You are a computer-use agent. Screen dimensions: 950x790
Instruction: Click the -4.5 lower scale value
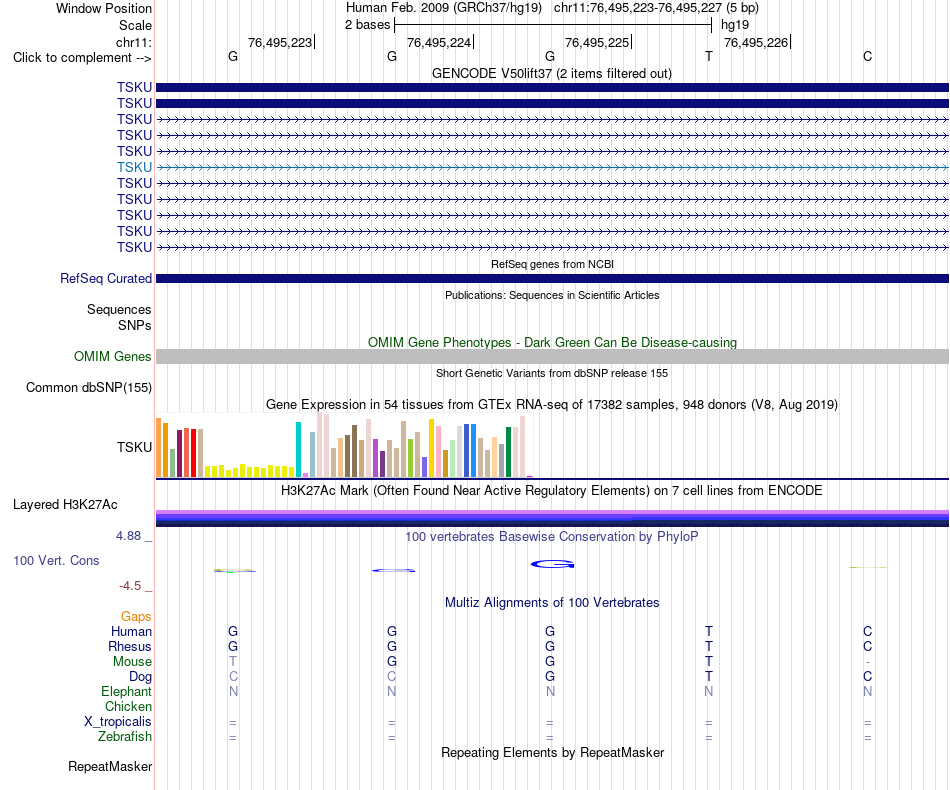pos(130,586)
